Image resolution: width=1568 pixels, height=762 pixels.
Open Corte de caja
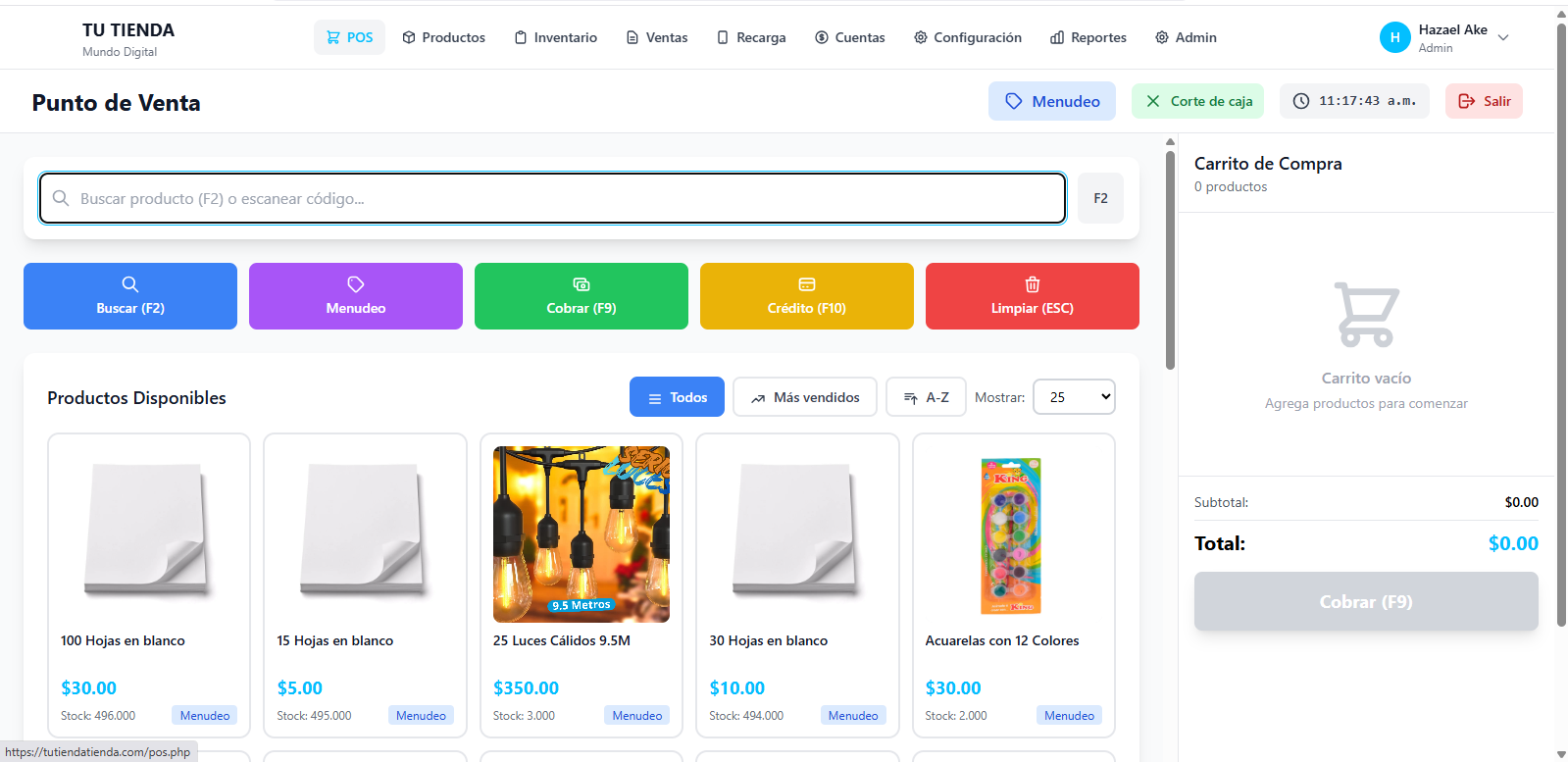pyautogui.click(x=1197, y=101)
